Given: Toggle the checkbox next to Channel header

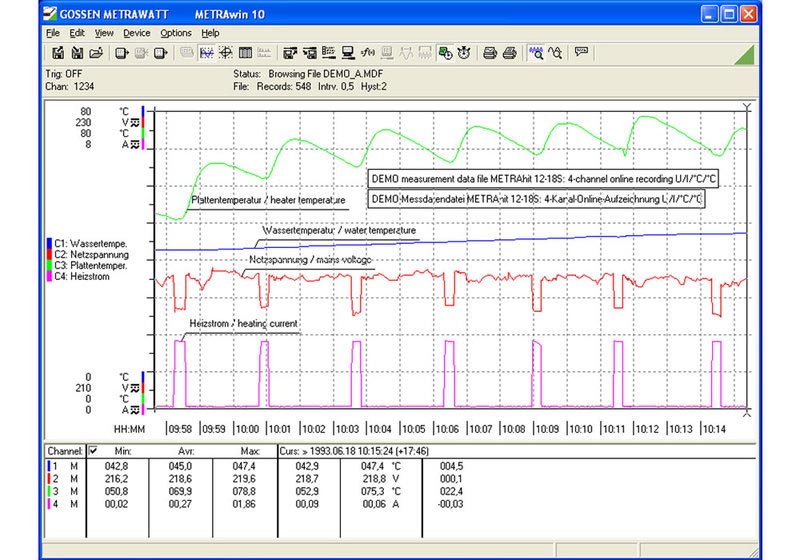Looking at the screenshot, I should pyautogui.click(x=93, y=451).
